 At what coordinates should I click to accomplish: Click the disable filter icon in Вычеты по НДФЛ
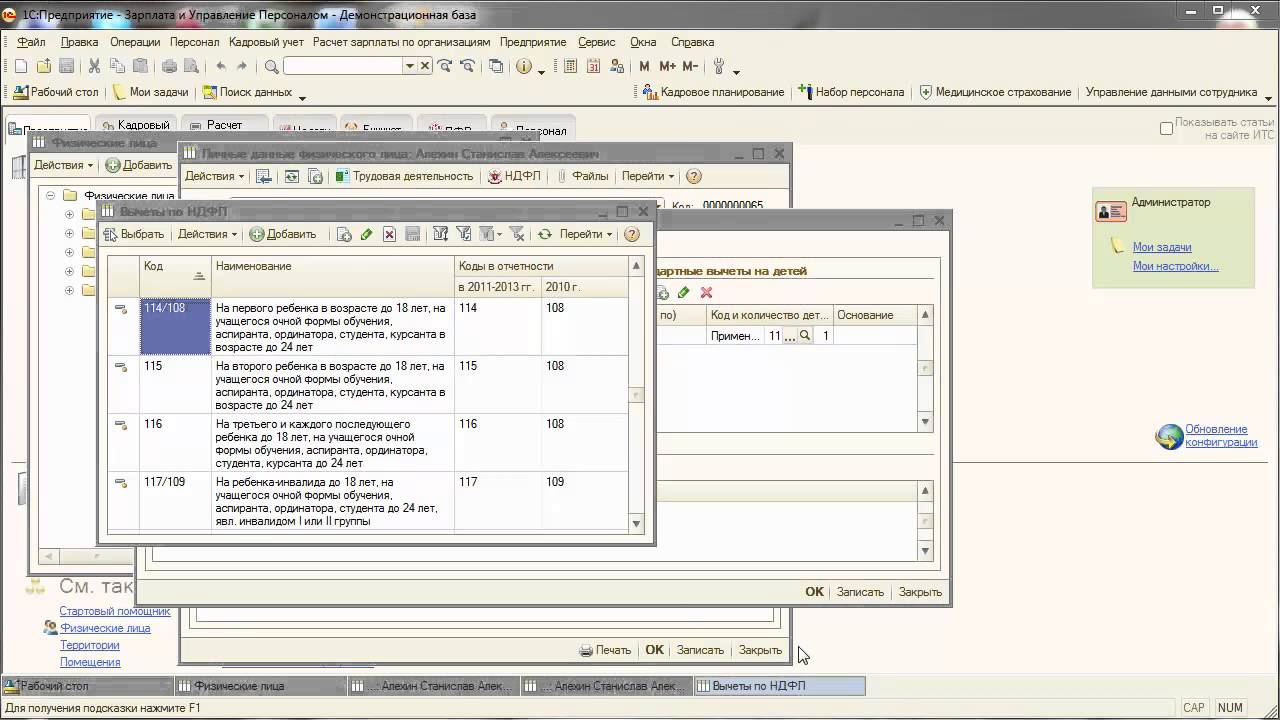(517, 234)
